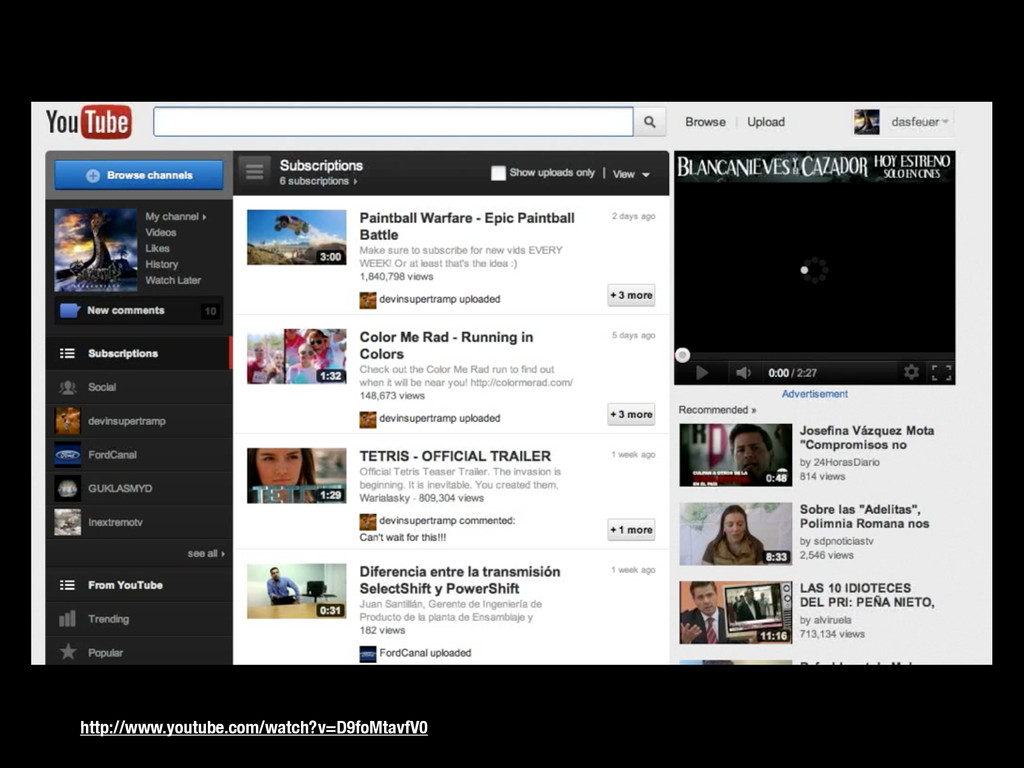This screenshot has width=1024, height=768.
Task: Enable Show uploads only checkbox
Action: [x=498, y=173]
